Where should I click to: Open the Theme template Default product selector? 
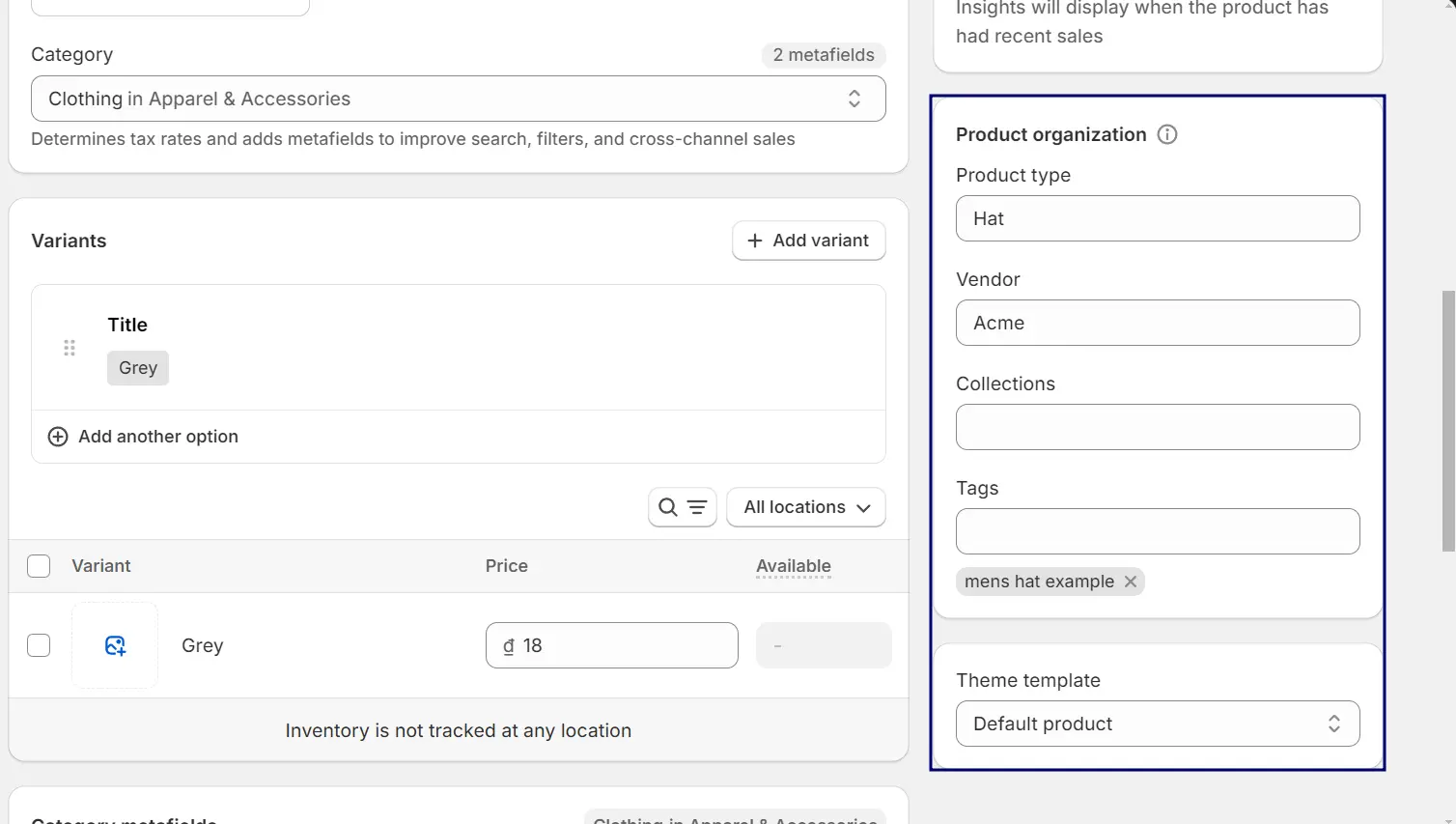pos(1158,724)
